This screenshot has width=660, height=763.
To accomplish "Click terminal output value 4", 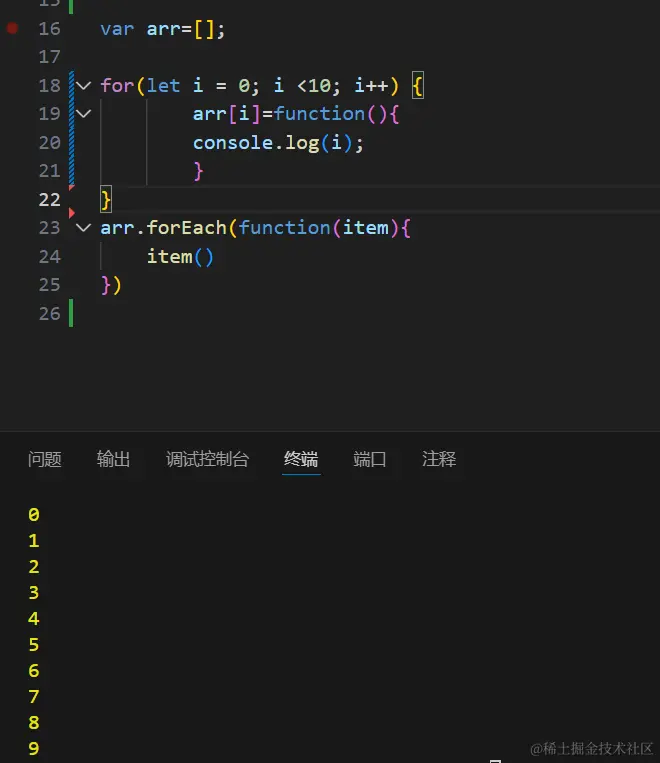I will pos(34,618).
